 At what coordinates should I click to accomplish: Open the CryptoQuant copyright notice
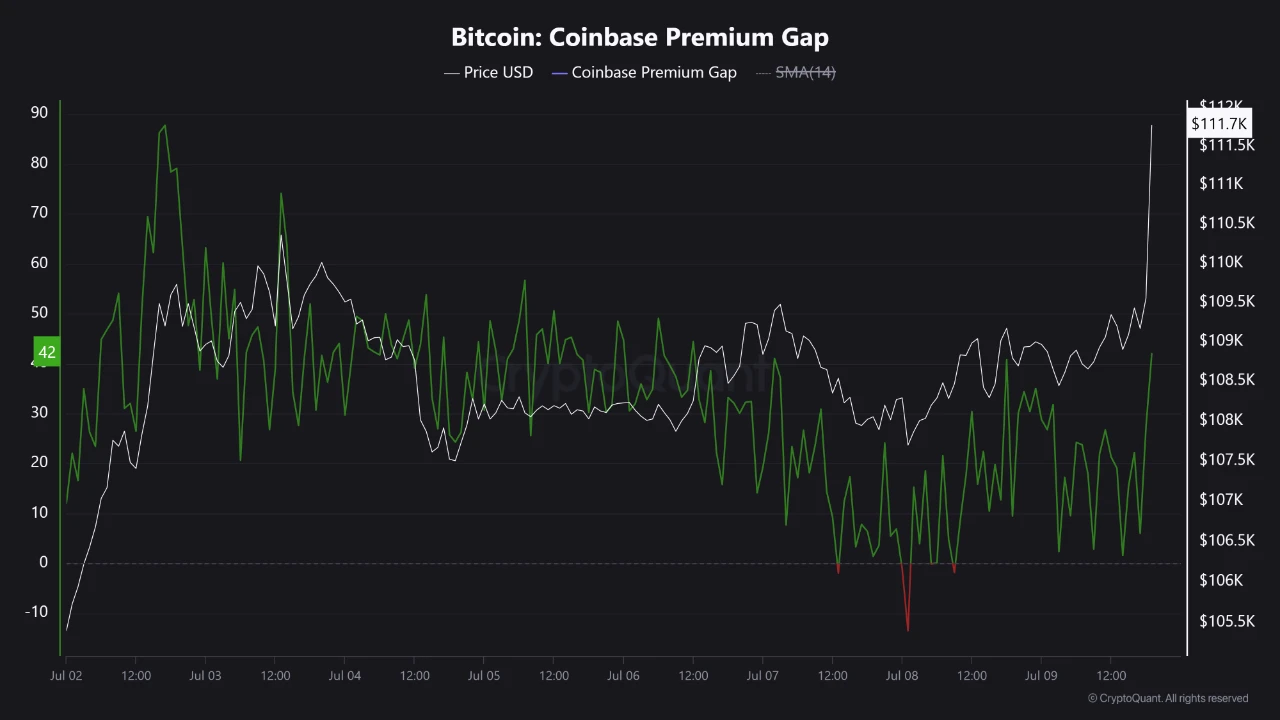coord(1167,698)
